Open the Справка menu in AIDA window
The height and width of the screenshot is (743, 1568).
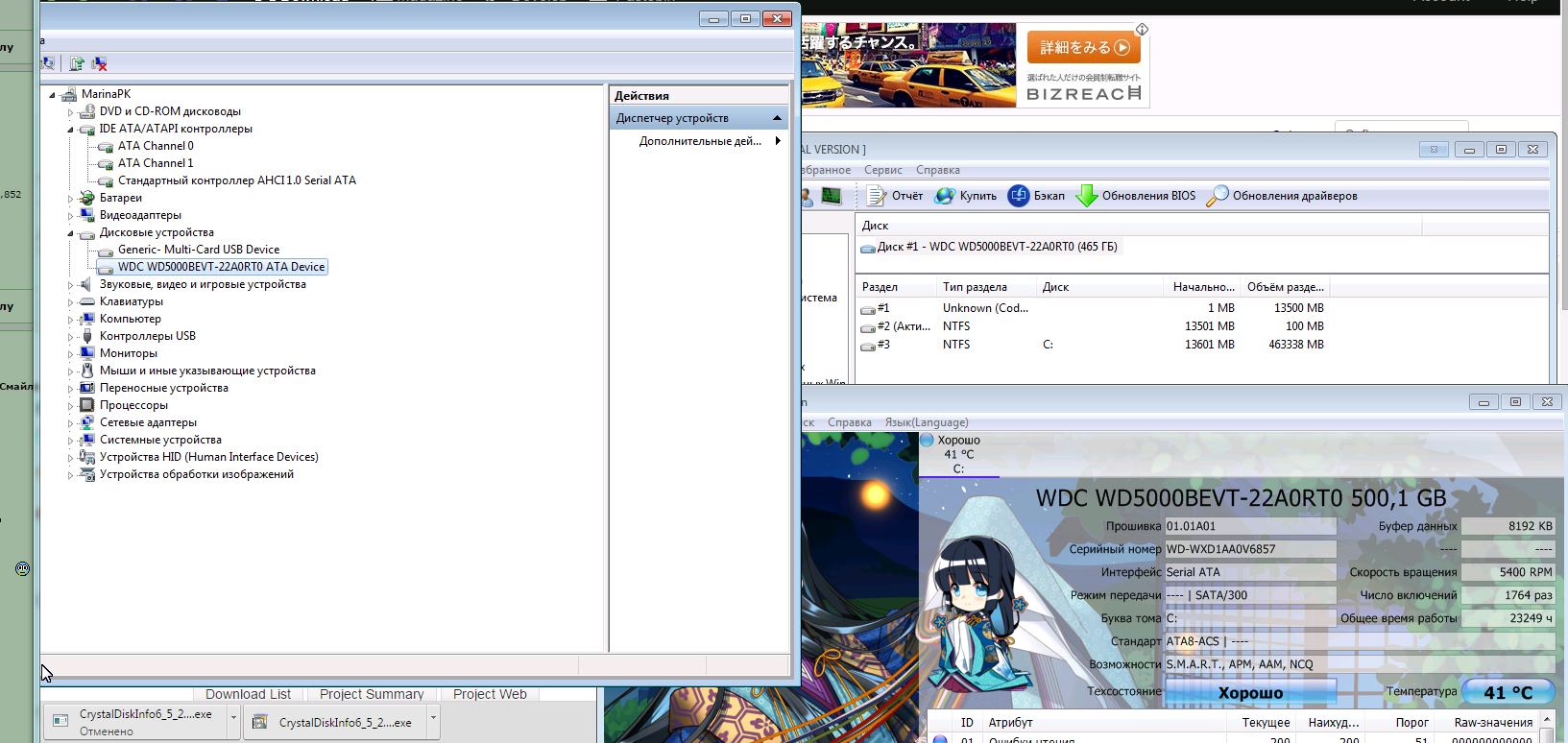937,170
